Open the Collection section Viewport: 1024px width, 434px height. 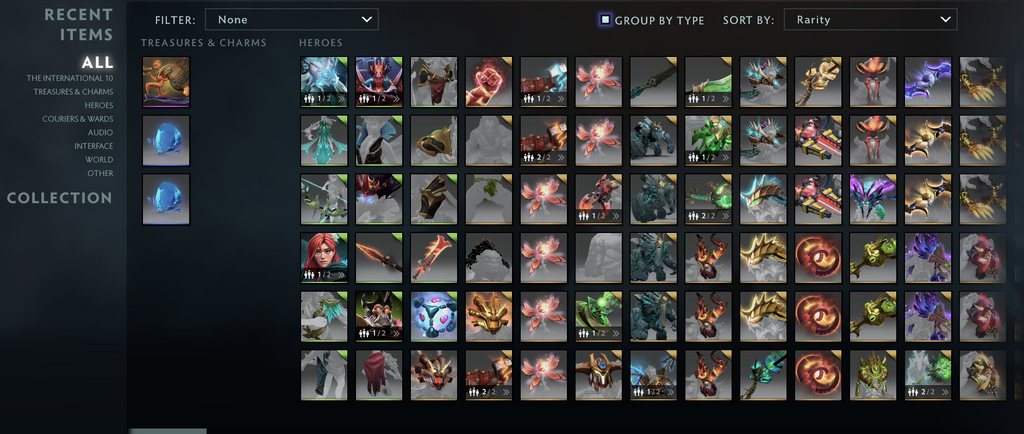[59, 198]
